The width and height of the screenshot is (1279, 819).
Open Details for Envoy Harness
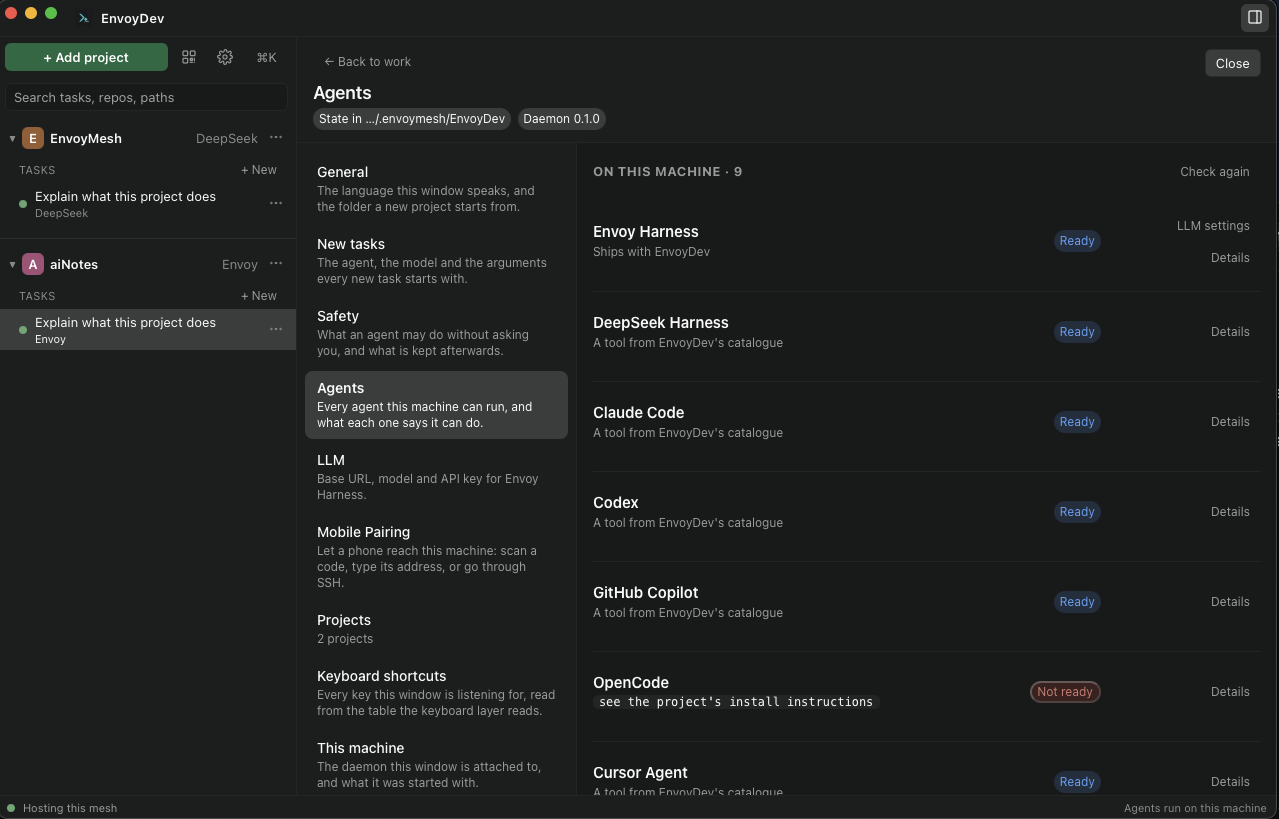click(1230, 257)
